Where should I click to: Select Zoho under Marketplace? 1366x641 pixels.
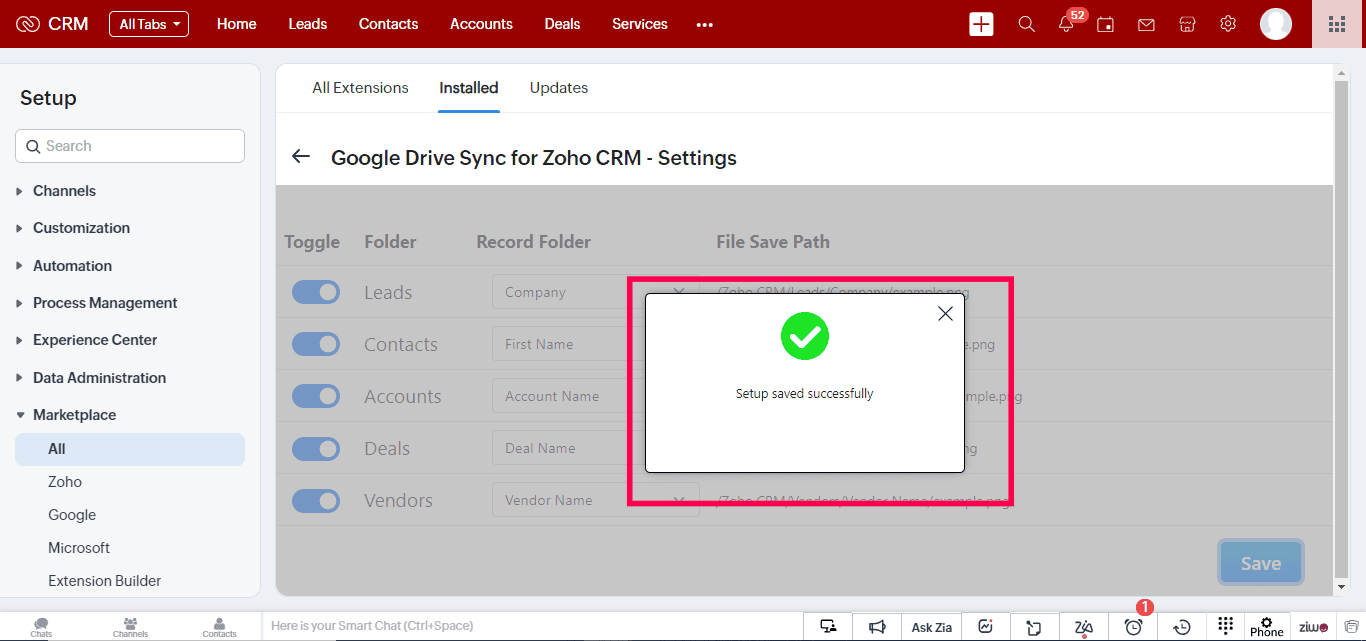(65, 482)
